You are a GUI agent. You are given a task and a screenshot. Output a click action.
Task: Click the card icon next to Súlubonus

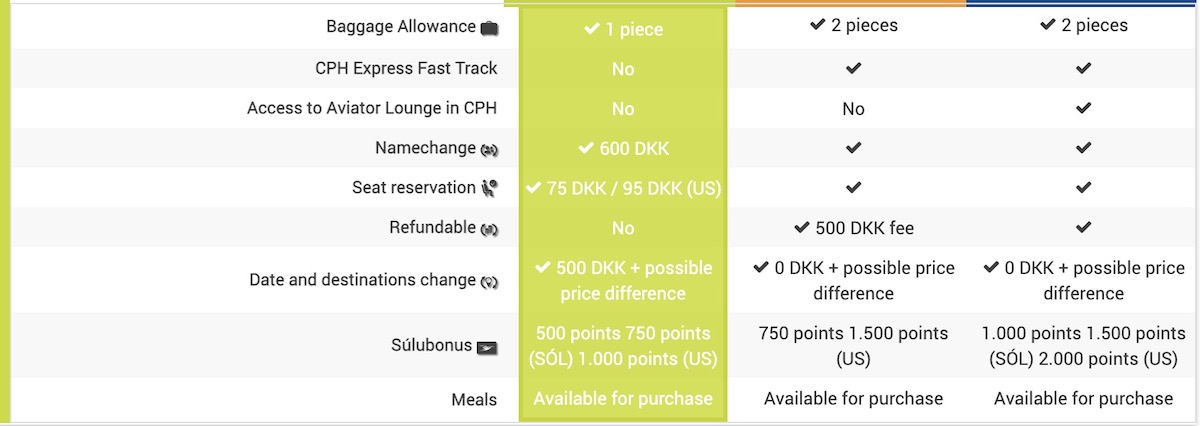click(487, 348)
